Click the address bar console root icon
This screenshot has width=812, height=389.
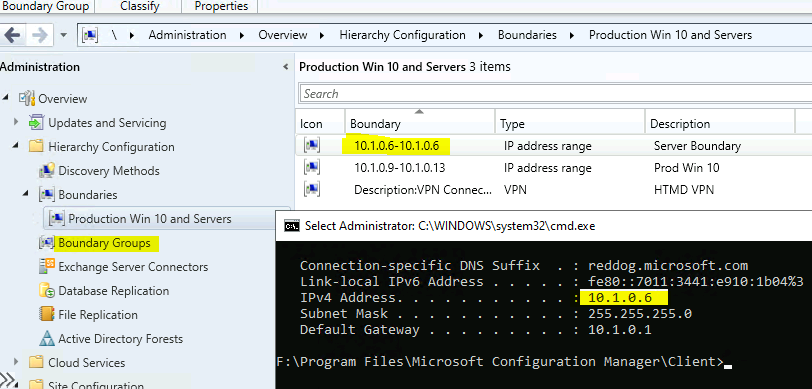[91, 35]
